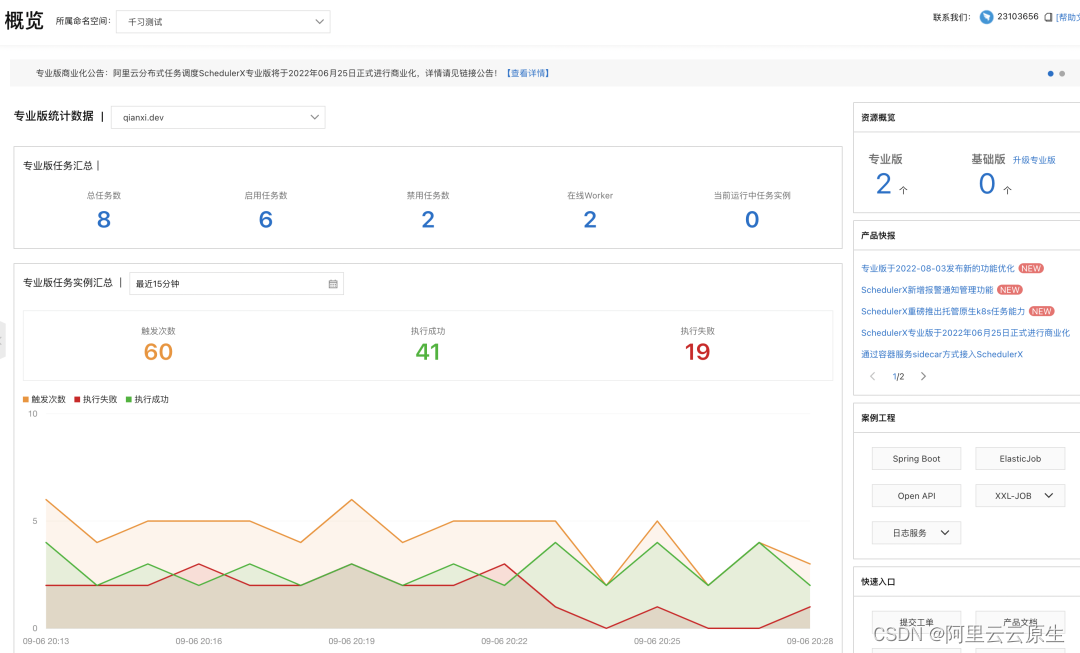
Task: Expand the 日志服务 dropdown button
Action: 916,533
